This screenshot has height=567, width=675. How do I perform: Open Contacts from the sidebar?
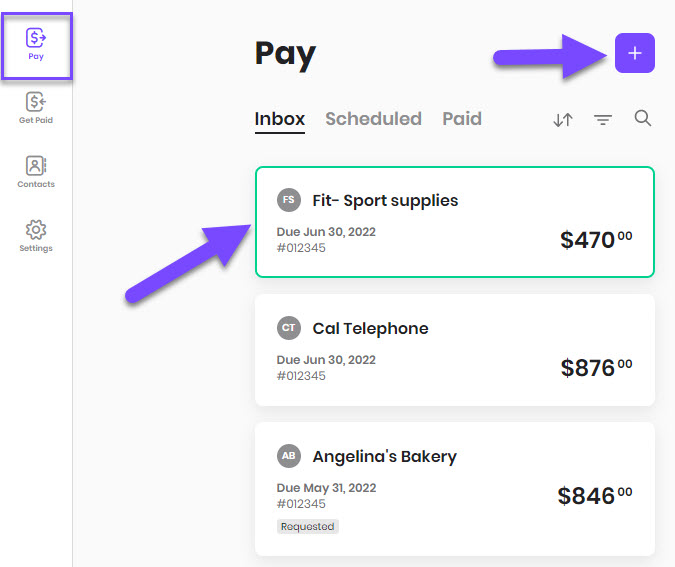click(x=36, y=172)
